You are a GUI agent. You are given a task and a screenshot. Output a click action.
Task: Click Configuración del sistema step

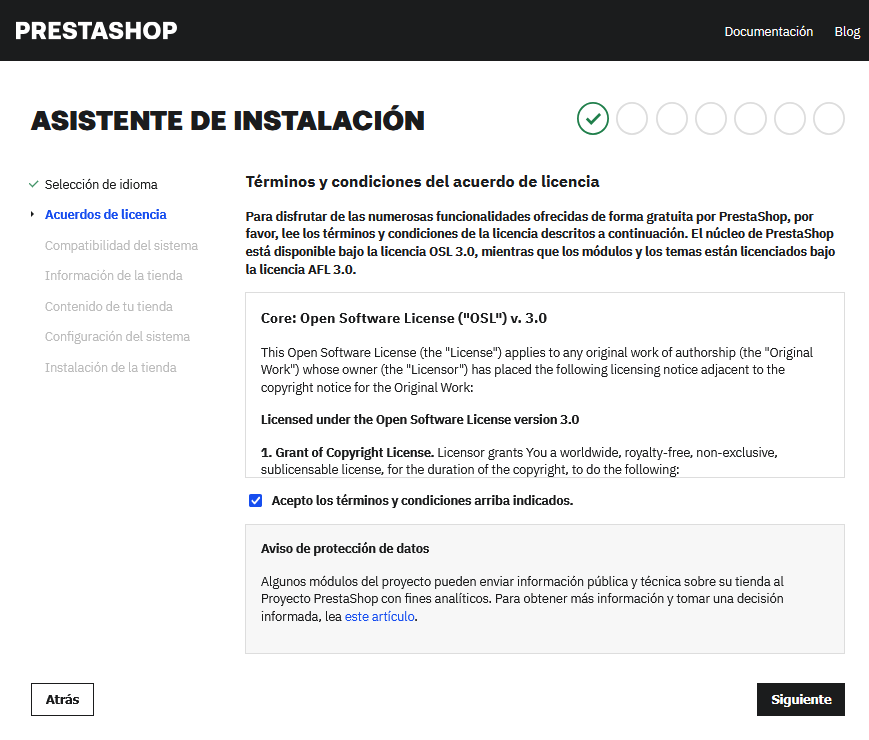click(x=117, y=336)
